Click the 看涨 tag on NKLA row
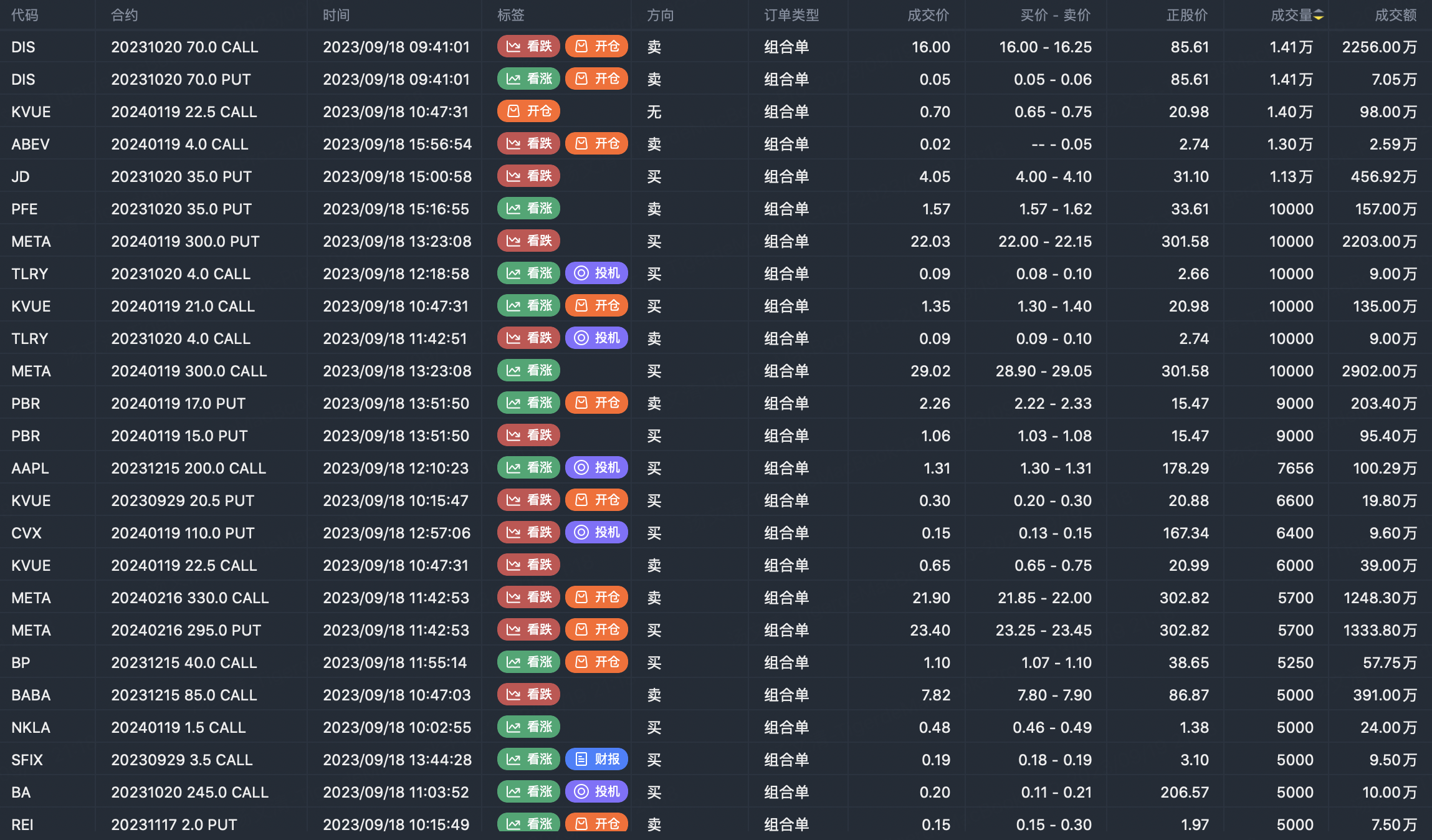The width and height of the screenshot is (1432, 840). pyautogui.click(x=528, y=727)
